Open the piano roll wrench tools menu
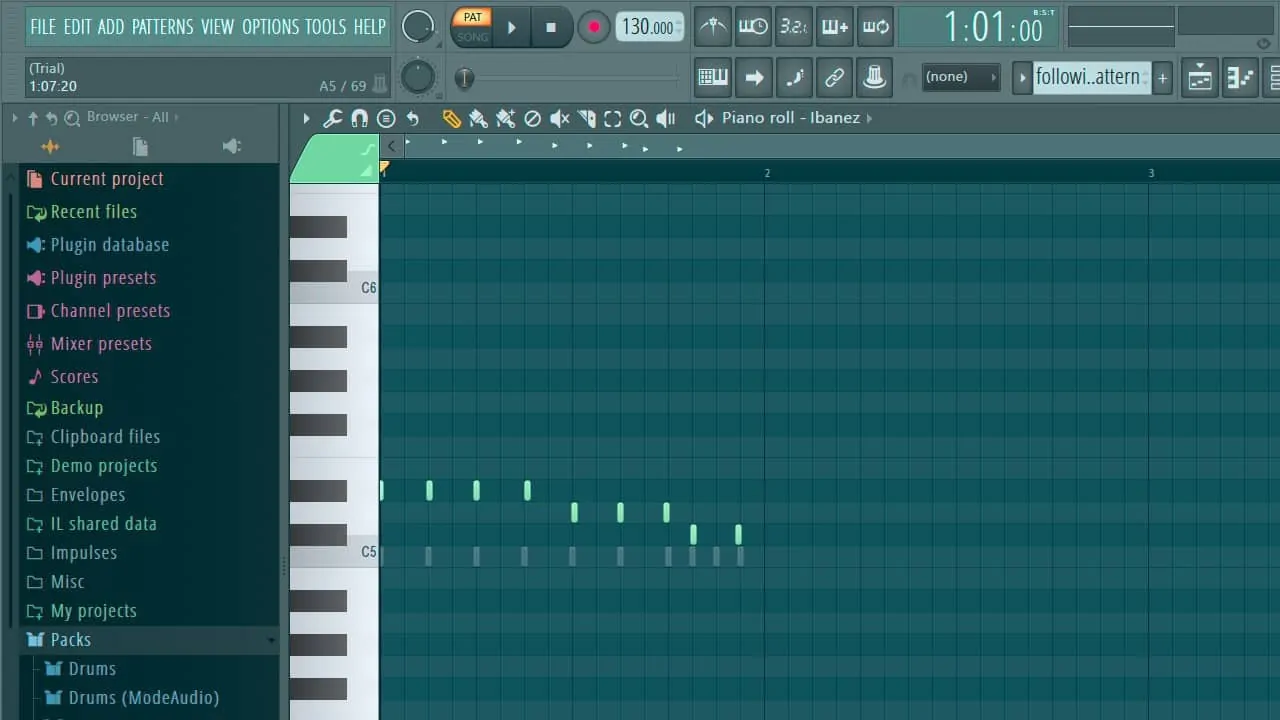The width and height of the screenshot is (1280, 720). [x=333, y=119]
